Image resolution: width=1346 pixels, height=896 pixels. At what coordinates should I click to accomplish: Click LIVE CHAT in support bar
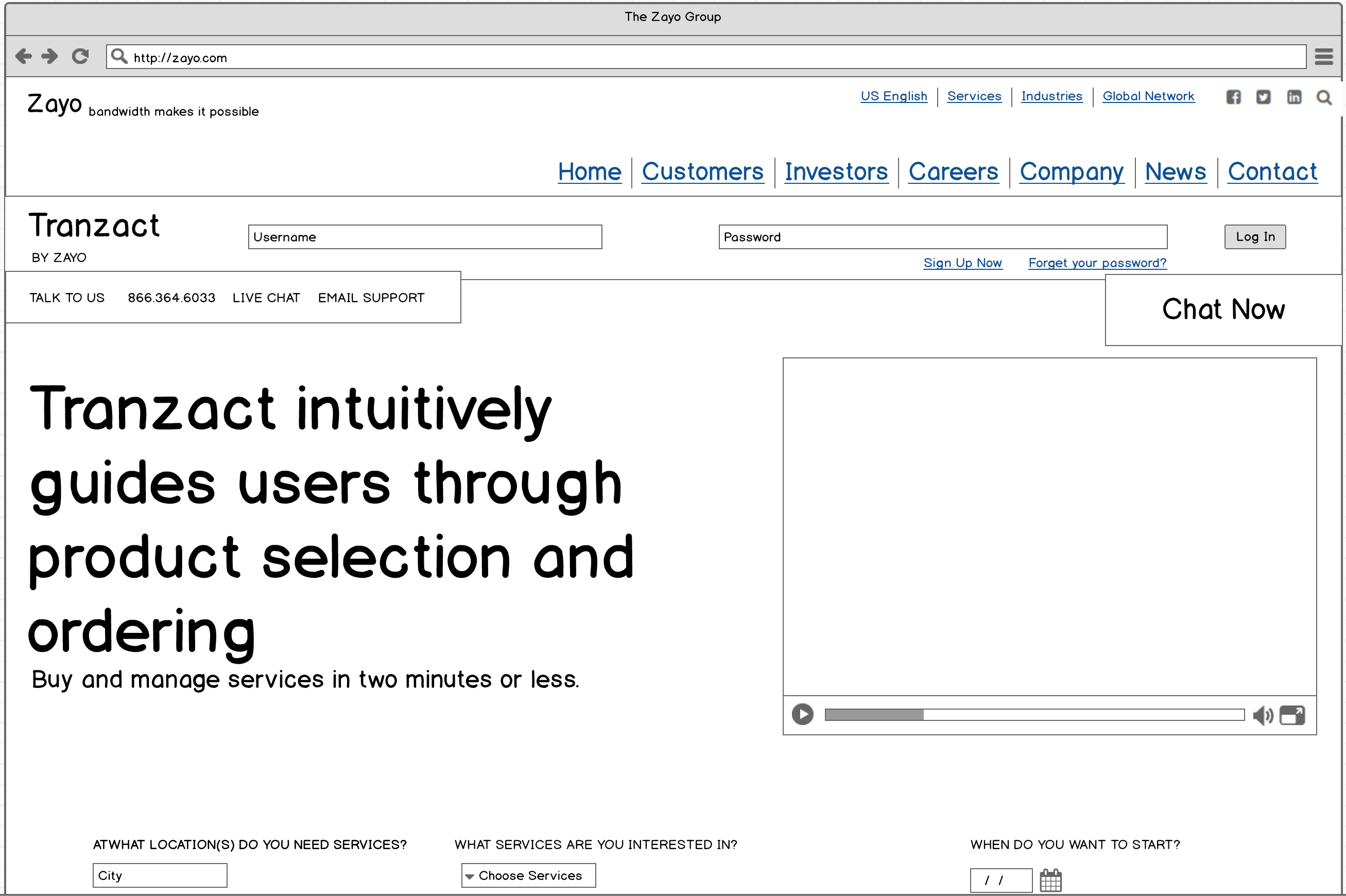pyautogui.click(x=266, y=298)
